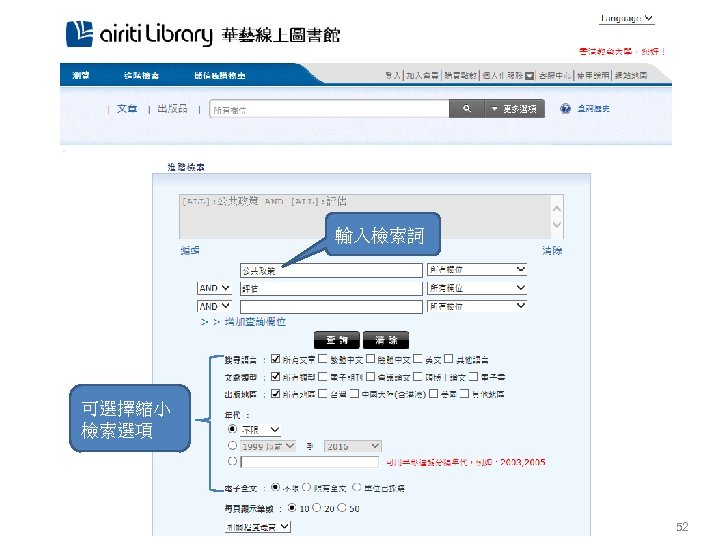Open the Language dropdown at top right
This screenshot has height=540, width=720.
click(626, 19)
